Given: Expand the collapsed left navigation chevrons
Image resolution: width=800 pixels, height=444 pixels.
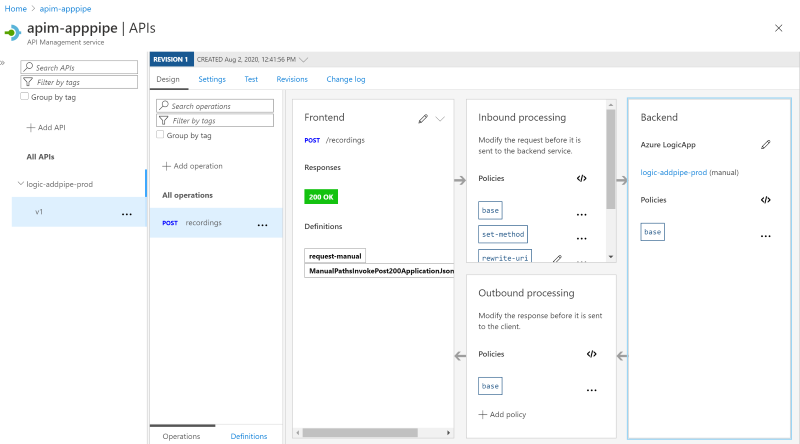Looking at the screenshot, I should pyautogui.click(x=2, y=63).
